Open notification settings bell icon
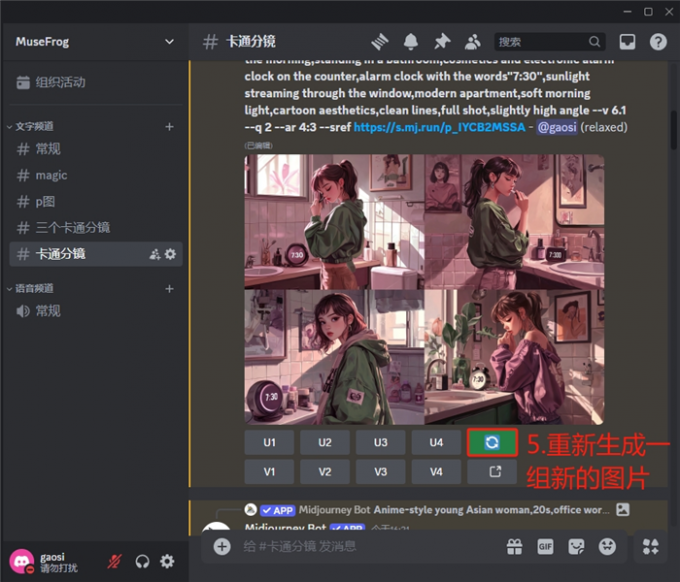This screenshot has height=582, width=680. pos(411,42)
